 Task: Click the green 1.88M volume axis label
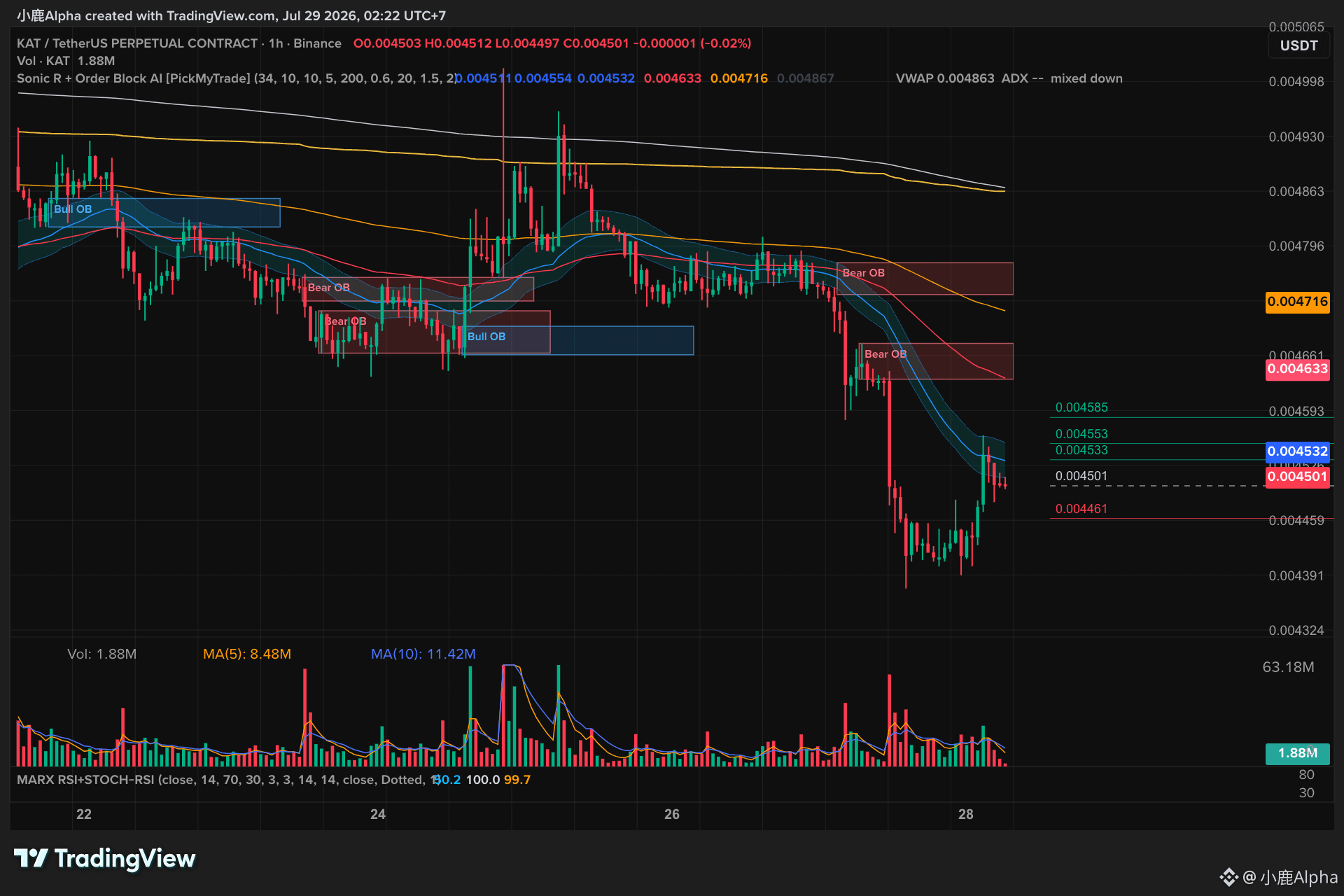coord(1297,753)
